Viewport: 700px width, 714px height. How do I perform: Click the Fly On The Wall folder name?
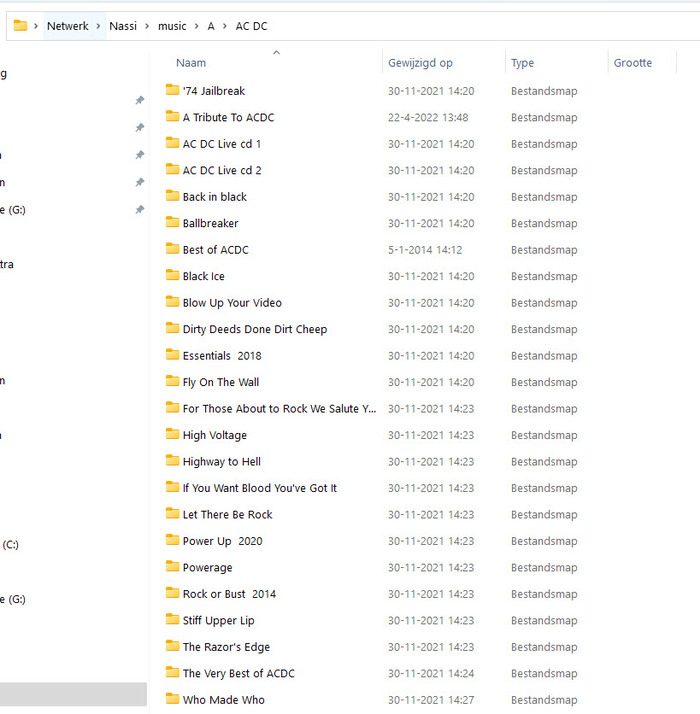point(221,382)
